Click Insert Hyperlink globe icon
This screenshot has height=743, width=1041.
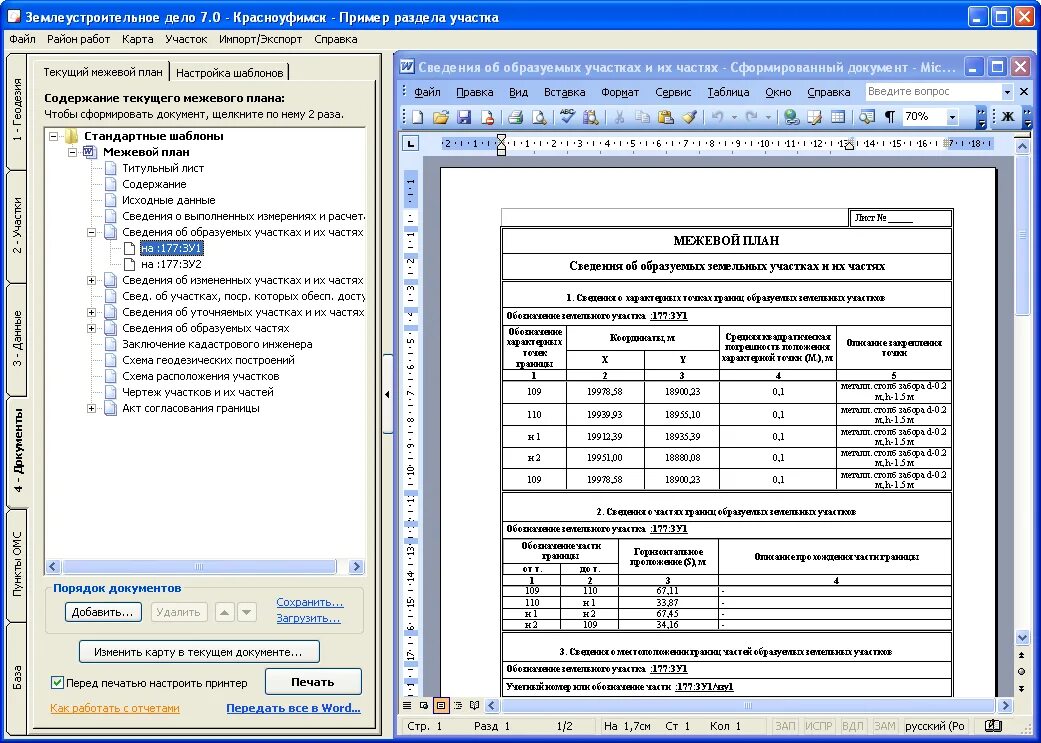[791, 117]
